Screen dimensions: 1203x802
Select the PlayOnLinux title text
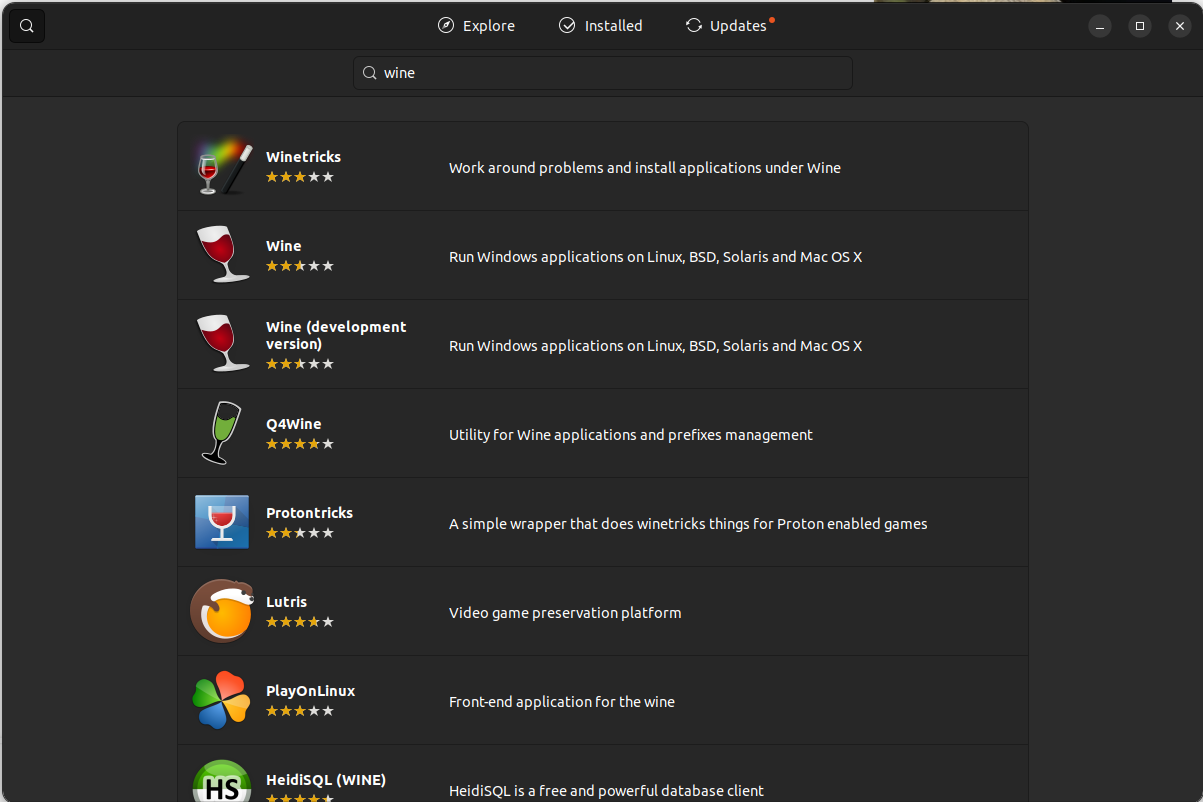click(310, 691)
